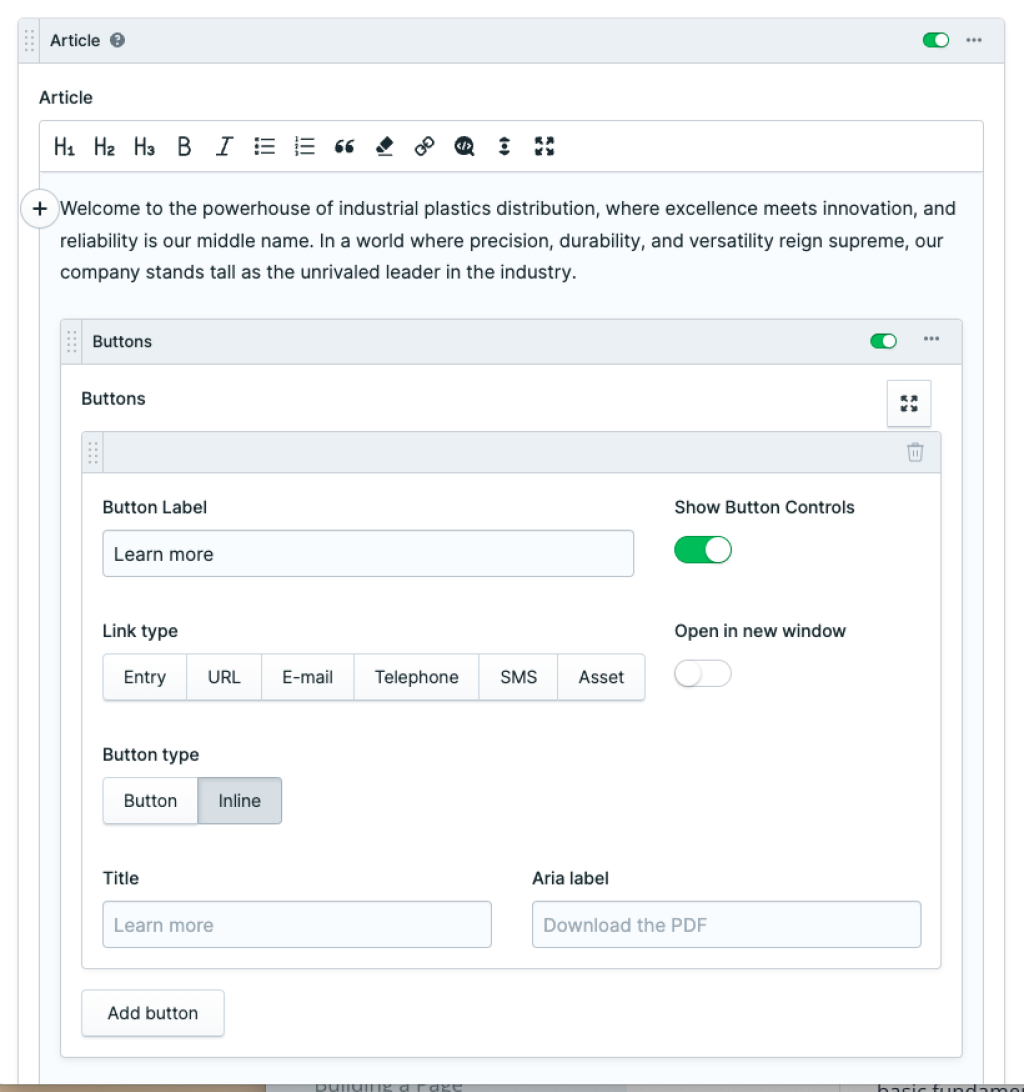Viewport: 1024px width, 1092px height.
Task: Expand the Buttons editor to fullscreen
Action: coord(908,404)
